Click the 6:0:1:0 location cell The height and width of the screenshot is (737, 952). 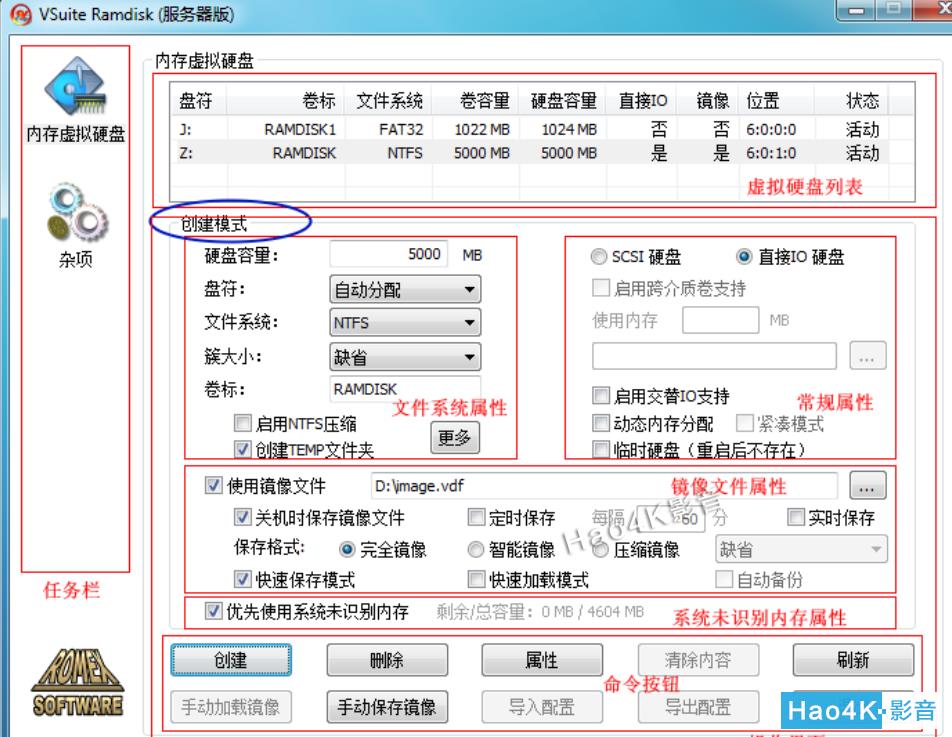click(x=771, y=152)
